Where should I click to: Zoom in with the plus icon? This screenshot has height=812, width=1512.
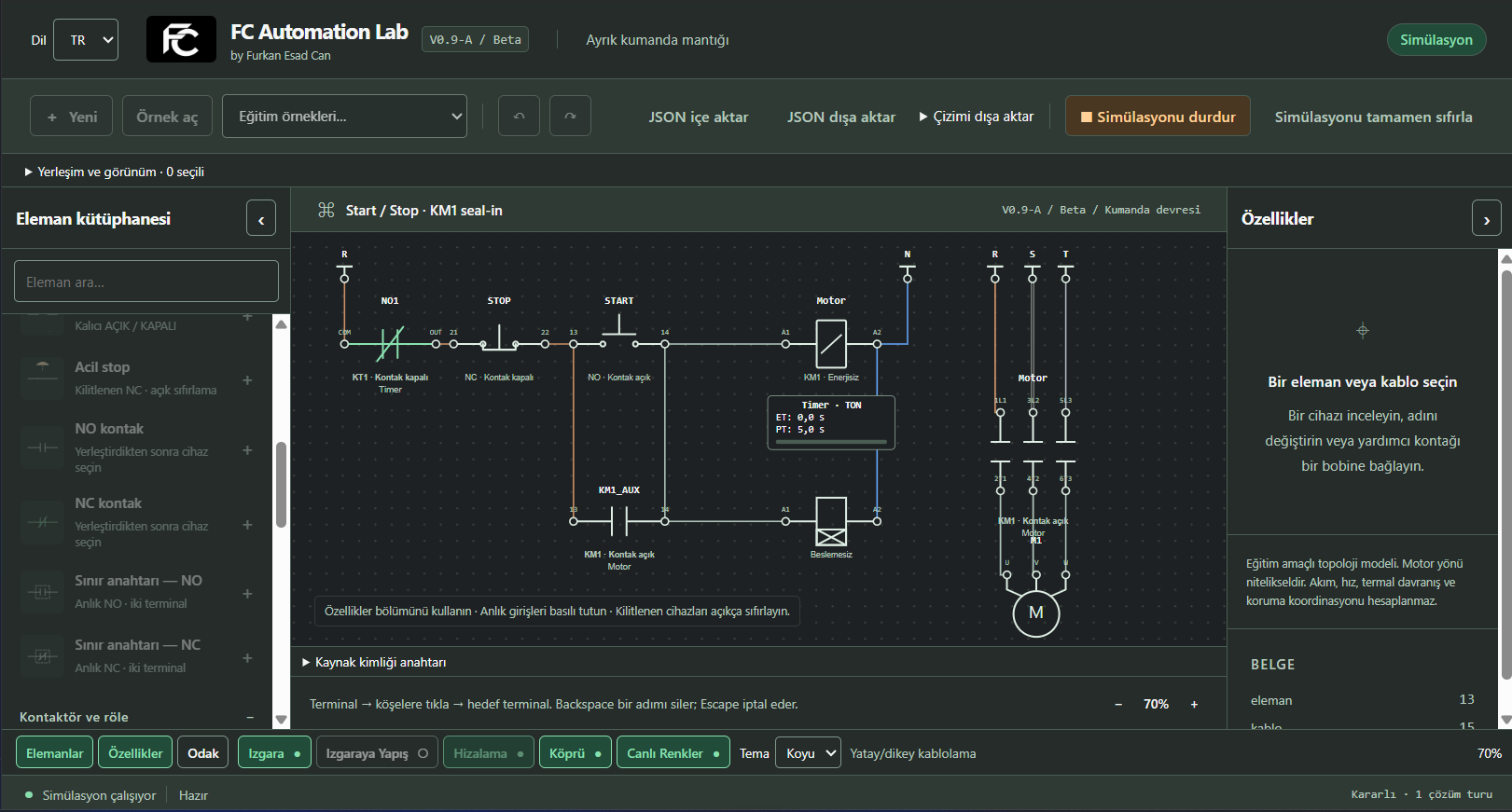[1194, 705]
